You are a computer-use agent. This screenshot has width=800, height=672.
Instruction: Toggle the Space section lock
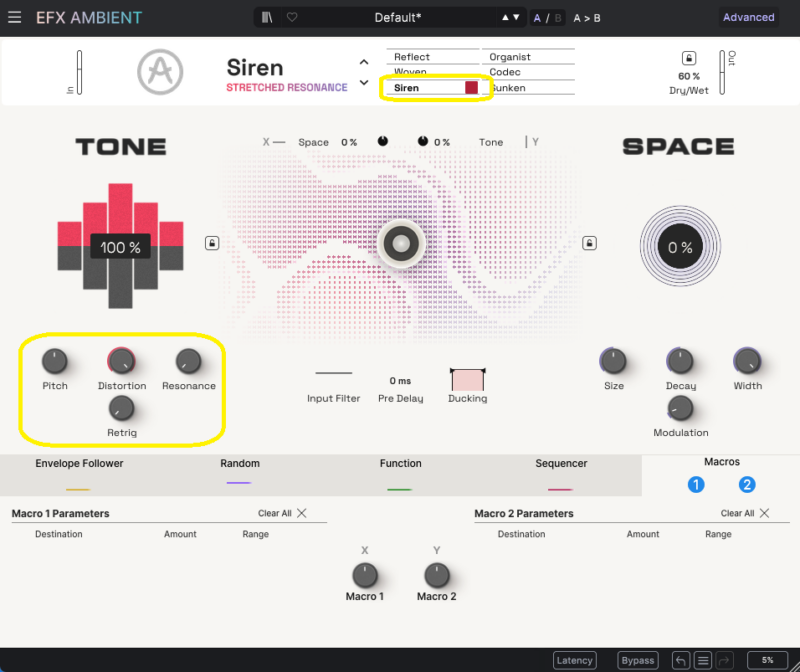click(590, 243)
